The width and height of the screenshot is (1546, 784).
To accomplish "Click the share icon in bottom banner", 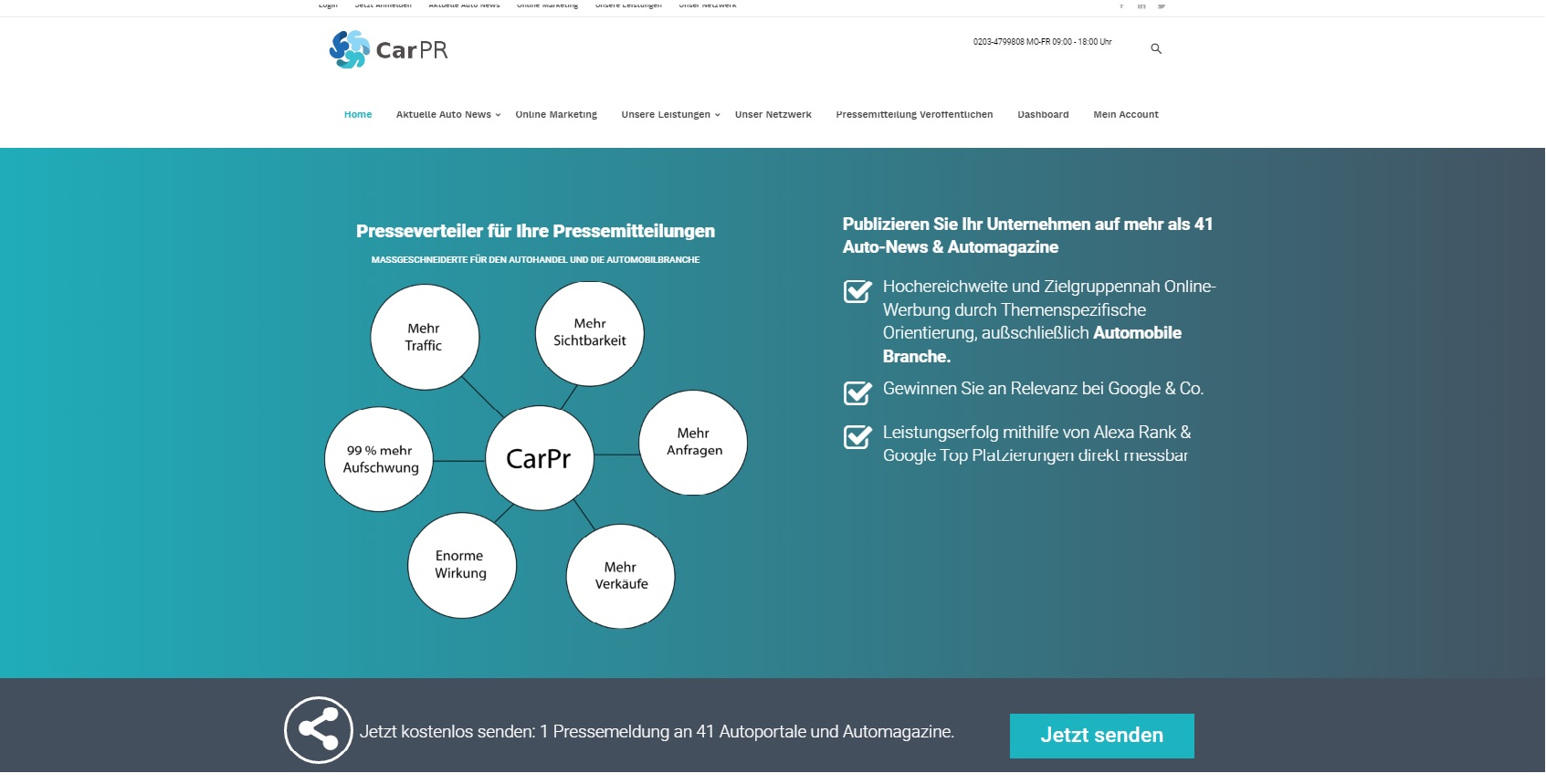I will tap(318, 730).
